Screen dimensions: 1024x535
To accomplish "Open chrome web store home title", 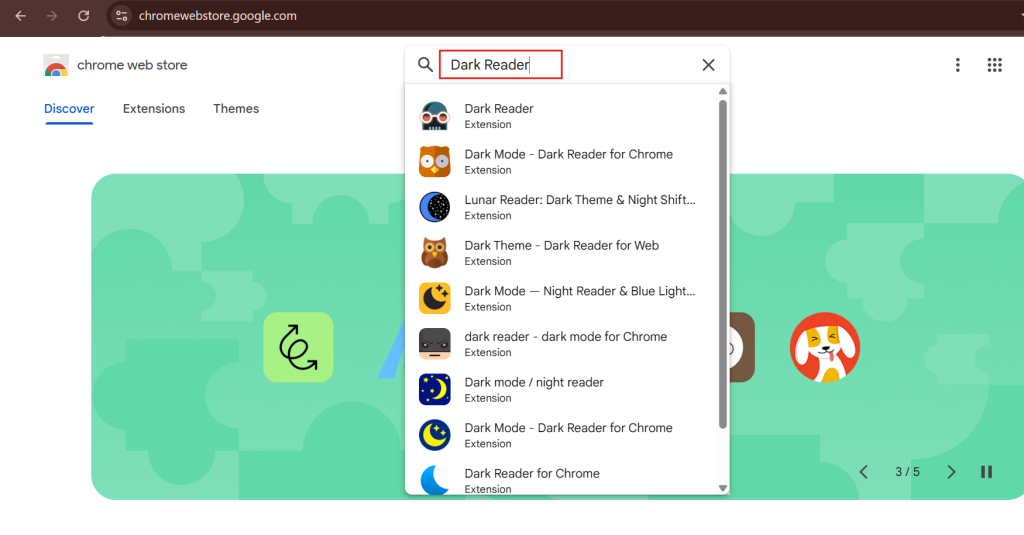I will click(132, 65).
